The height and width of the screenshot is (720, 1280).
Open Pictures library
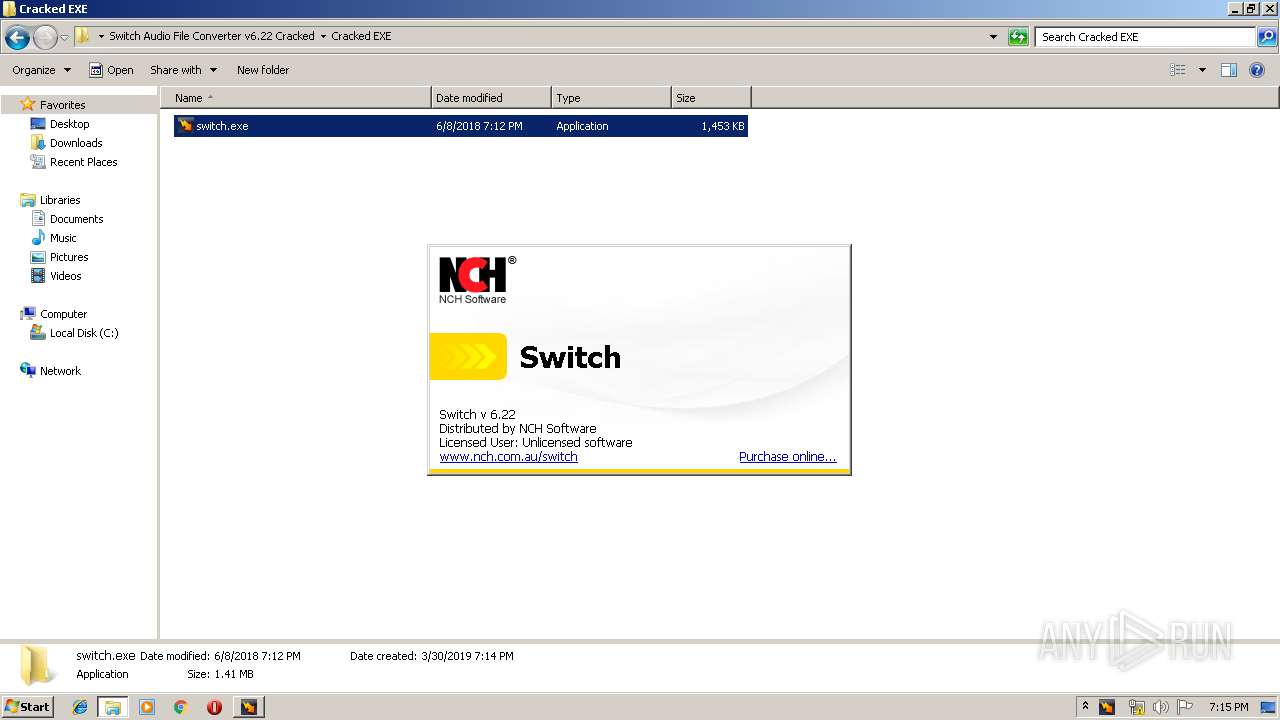pyautogui.click(x=69, y=257)
